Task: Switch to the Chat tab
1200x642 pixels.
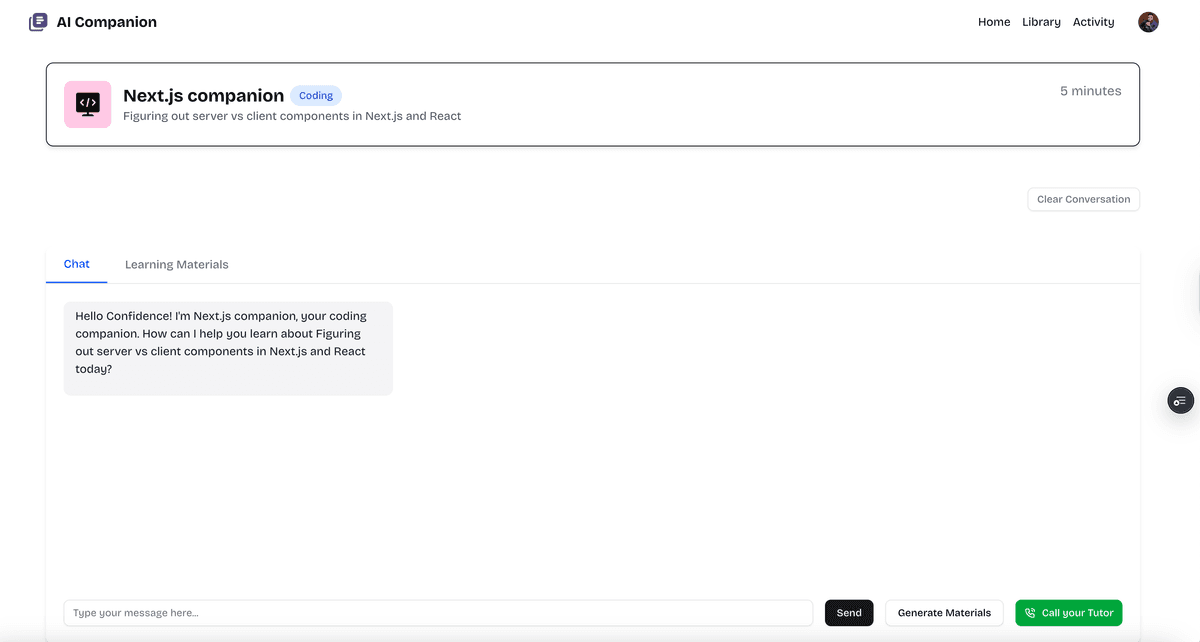Action: click(x=77, y=265)
